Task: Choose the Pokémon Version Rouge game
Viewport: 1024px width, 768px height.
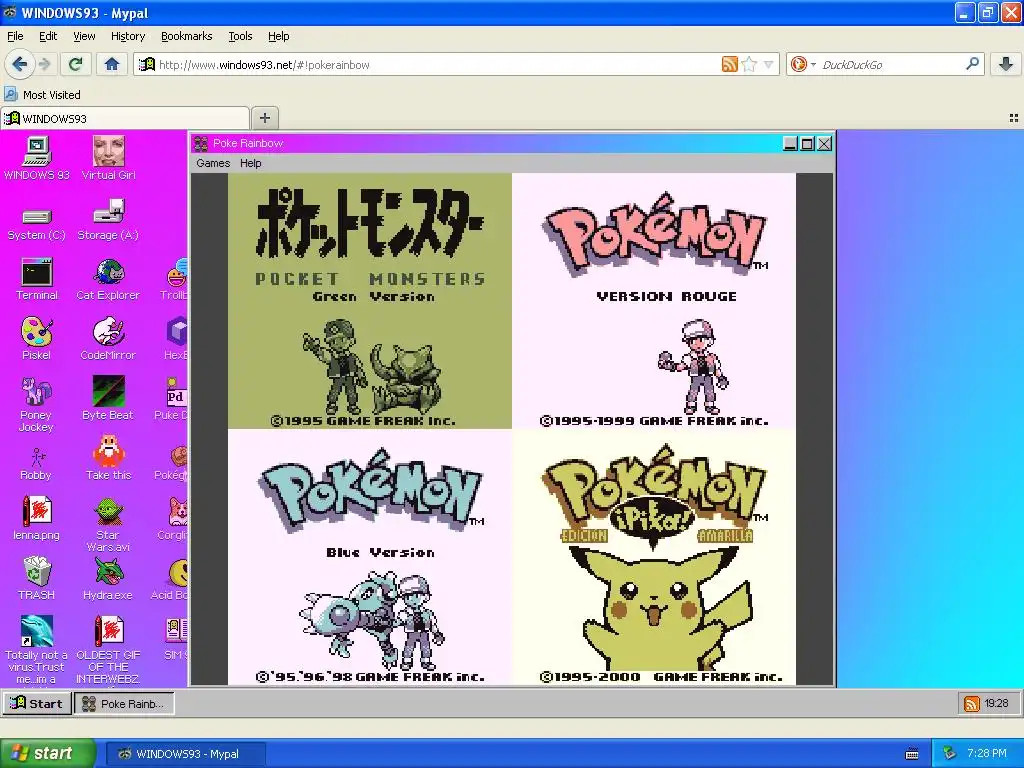Action: (x=654, y=301)
